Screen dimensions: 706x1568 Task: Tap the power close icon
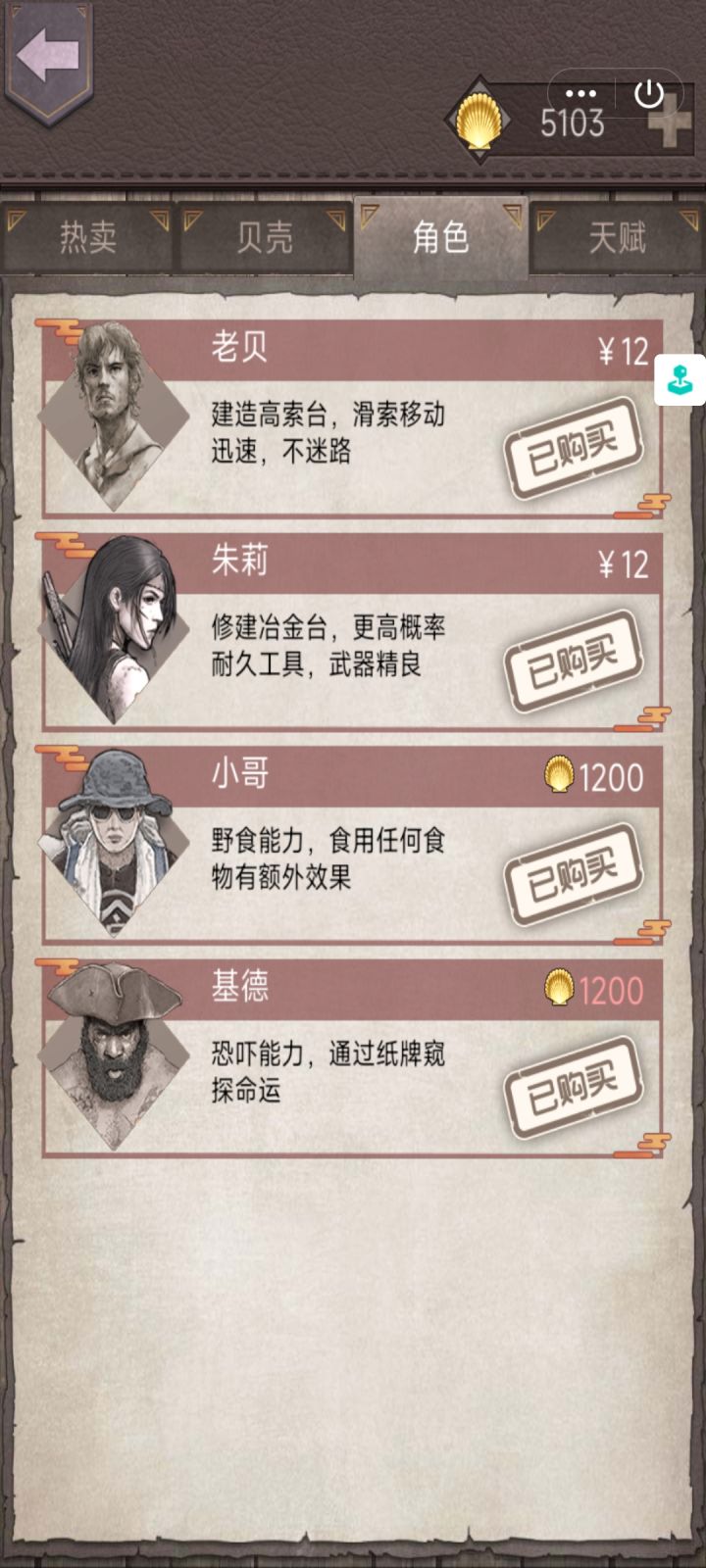[649, 94]
